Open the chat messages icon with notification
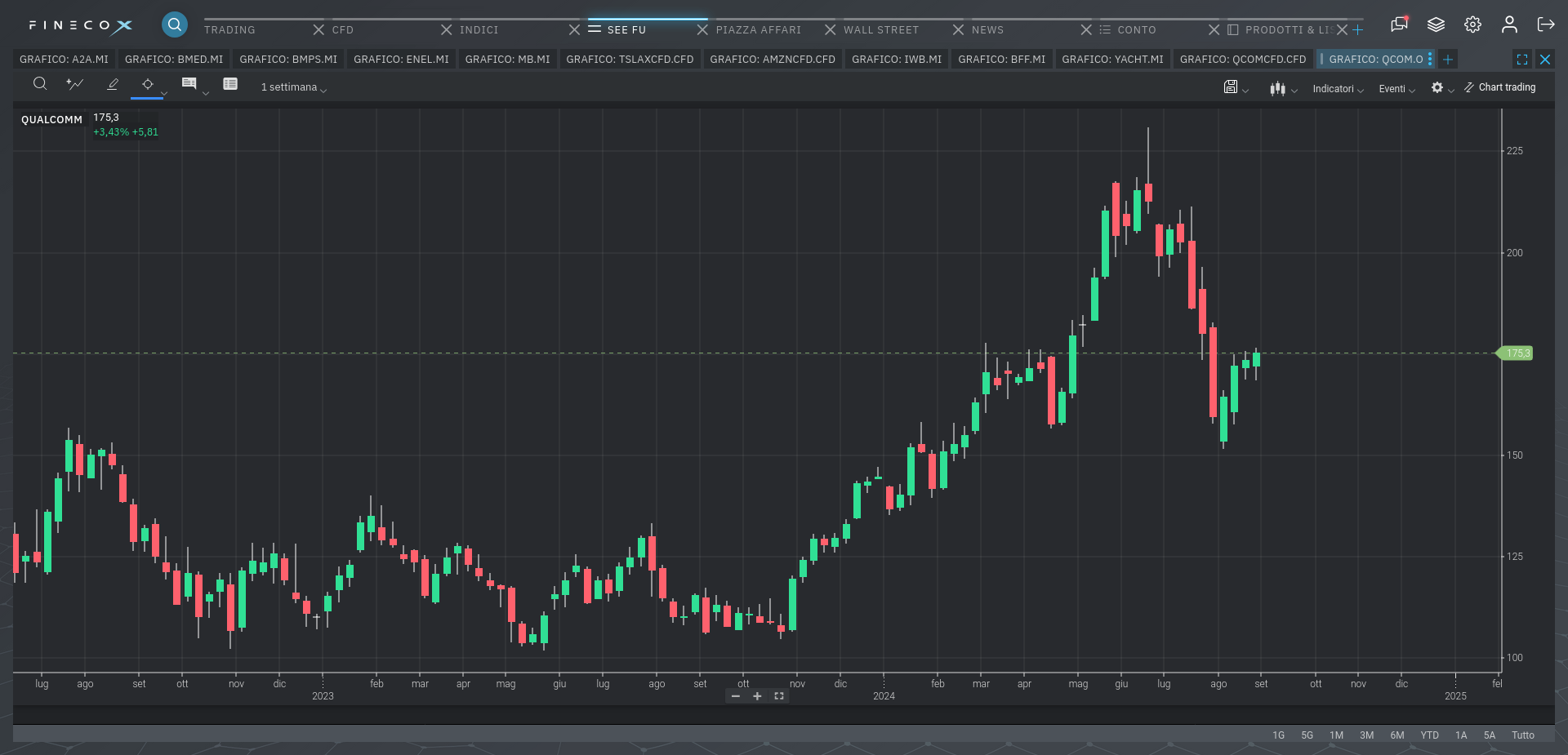 pyautogui.click(x=1400, y=24)
